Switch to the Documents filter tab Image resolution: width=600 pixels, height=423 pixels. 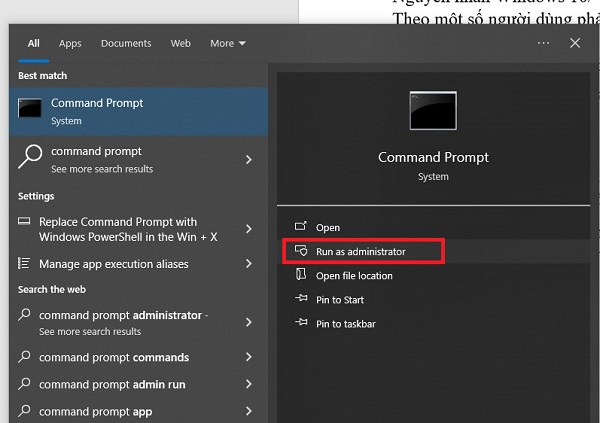coord(126,43)
